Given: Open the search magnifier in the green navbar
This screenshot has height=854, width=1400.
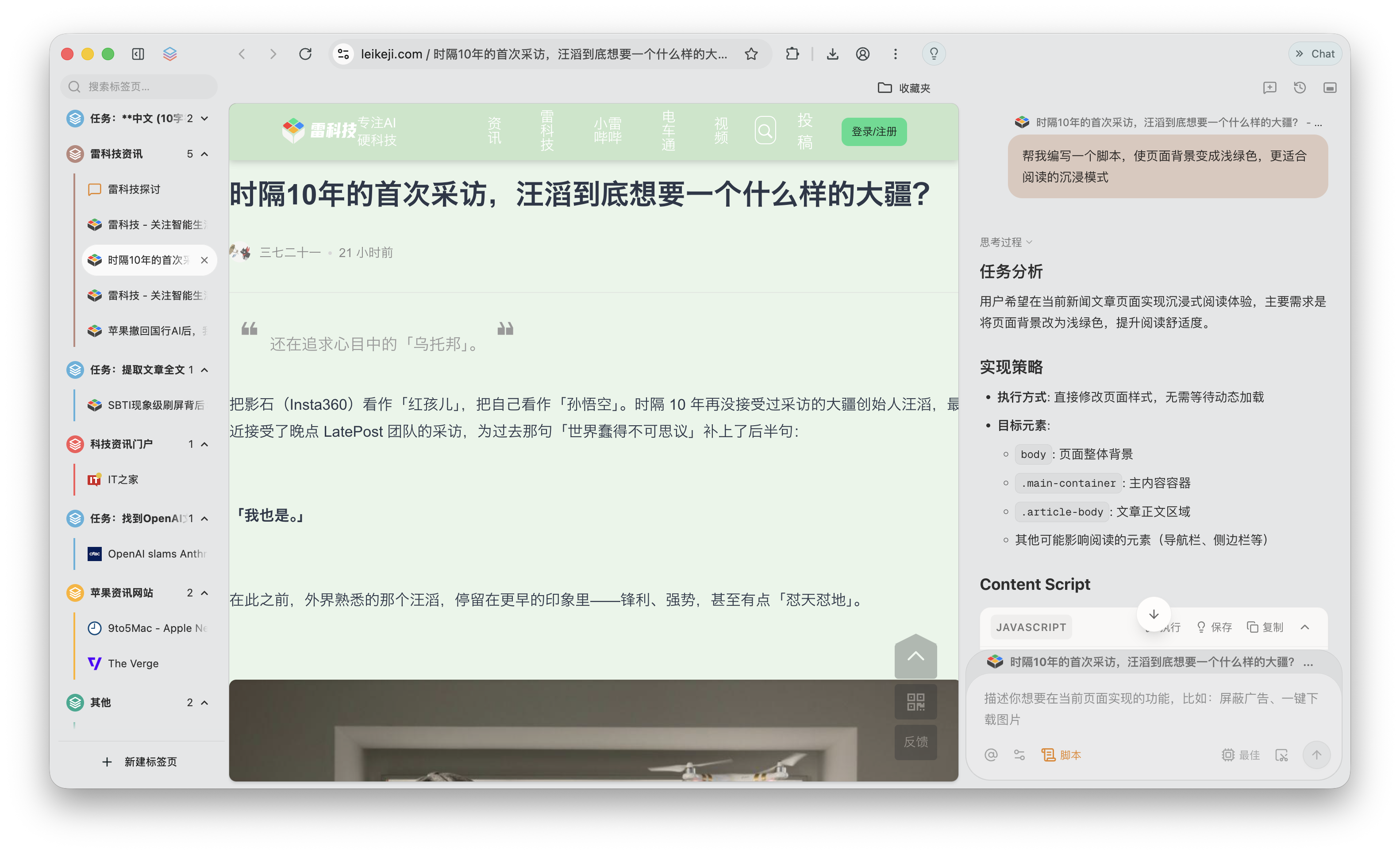Looking at the screenshot, I should coord(765,130).
